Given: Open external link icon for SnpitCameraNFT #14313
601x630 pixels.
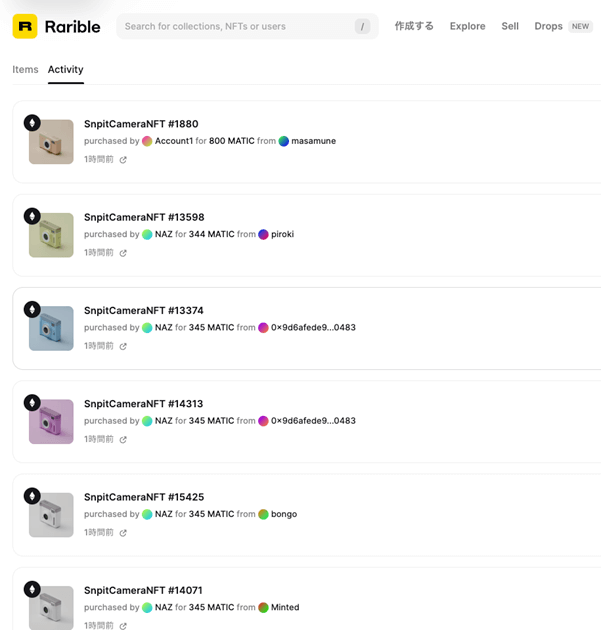Looking at the screenshot, I should coord(123,440).
